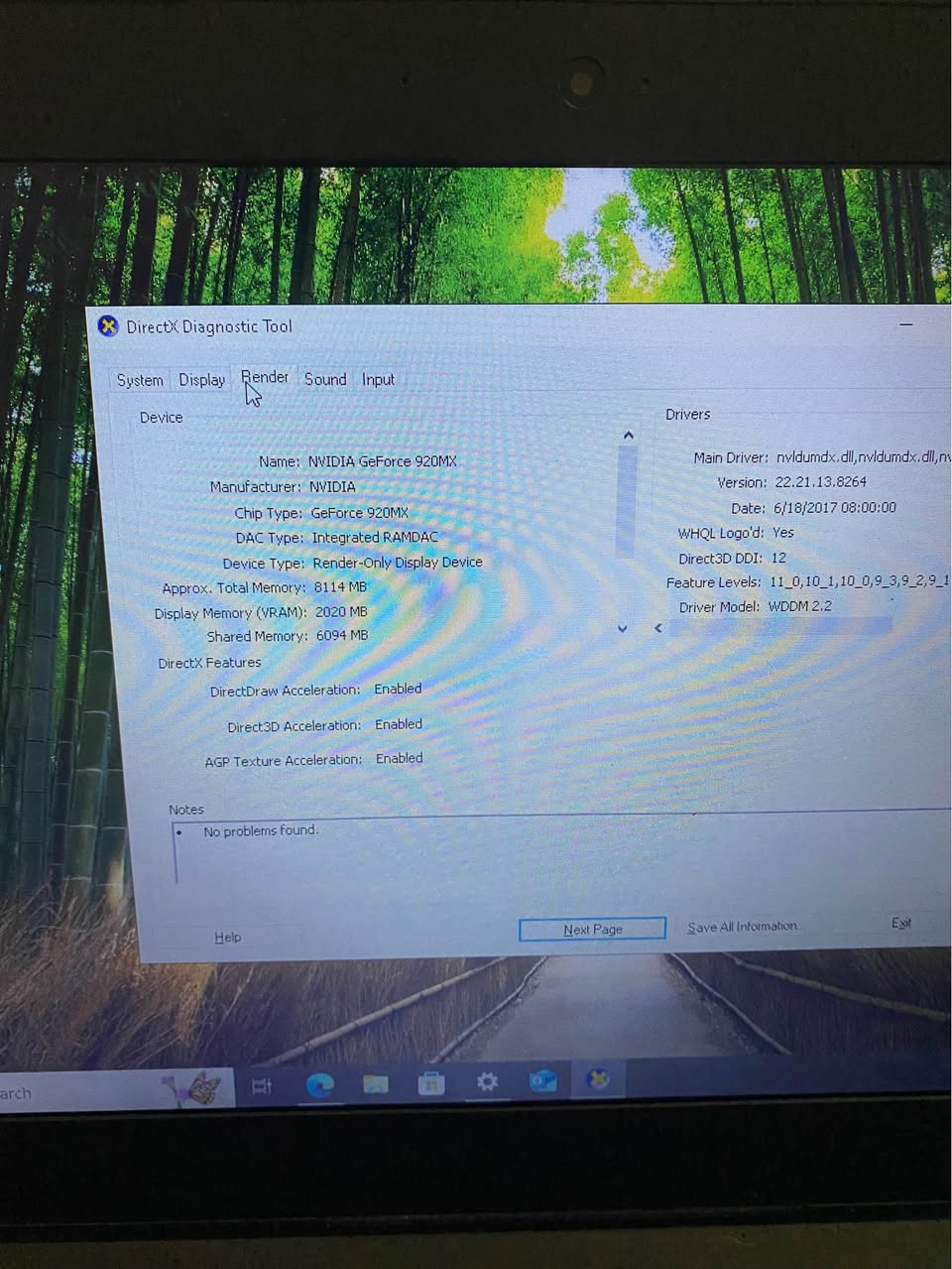Click the Next Page button

(x=593, y=929)
